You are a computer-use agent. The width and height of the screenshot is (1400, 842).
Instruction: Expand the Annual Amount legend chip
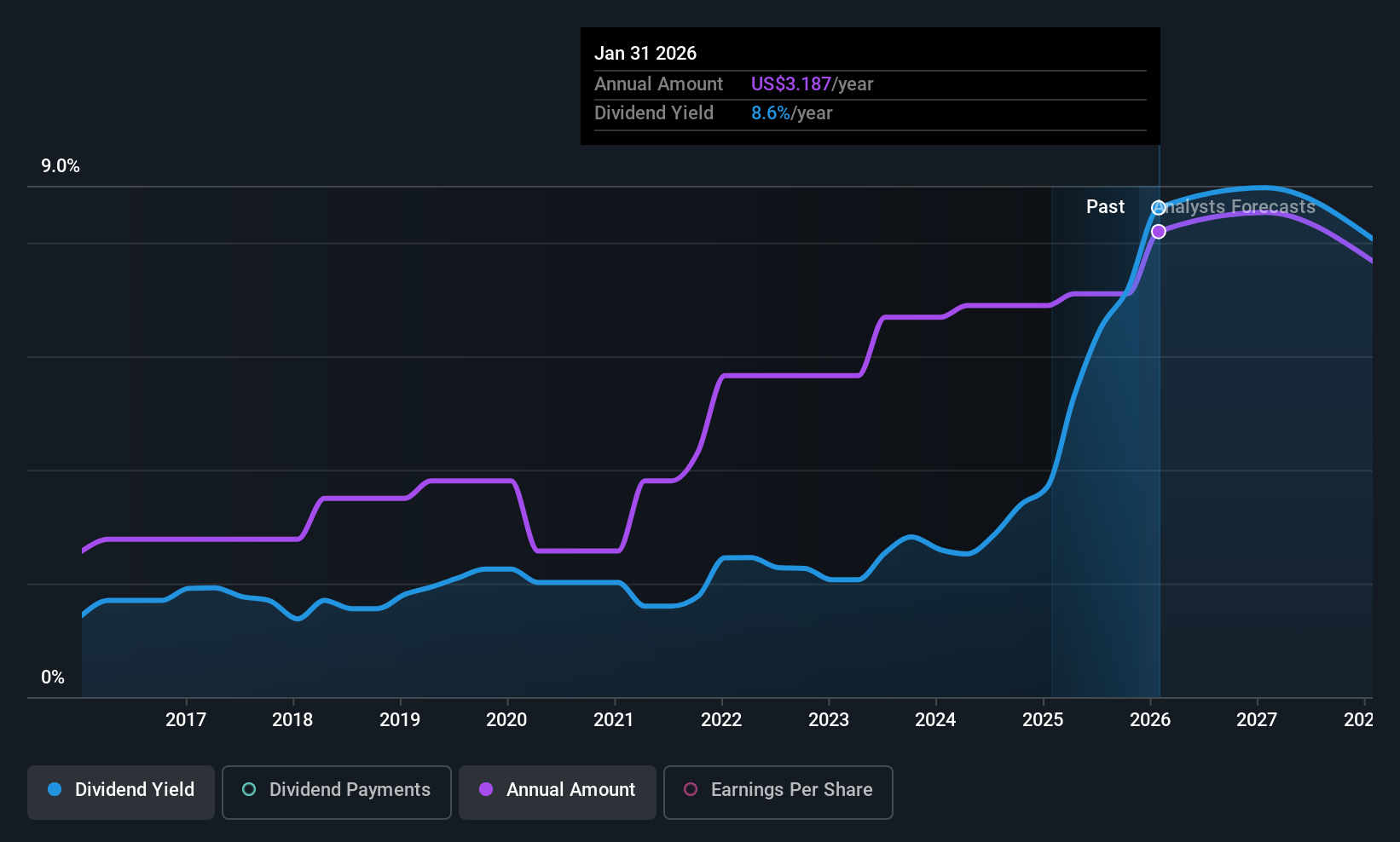coord(557,792)
